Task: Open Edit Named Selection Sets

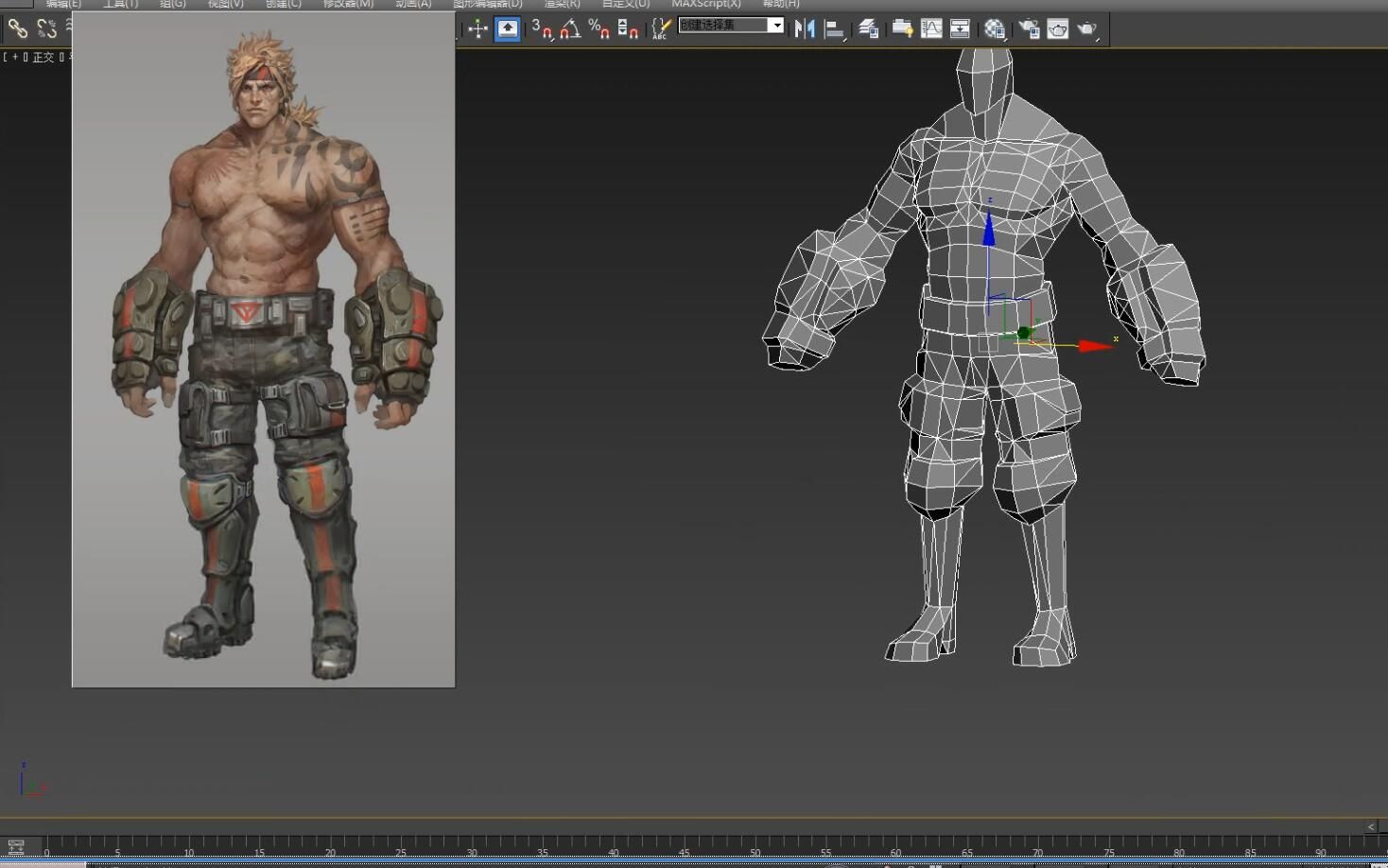Action: click(x=661, y=29)
